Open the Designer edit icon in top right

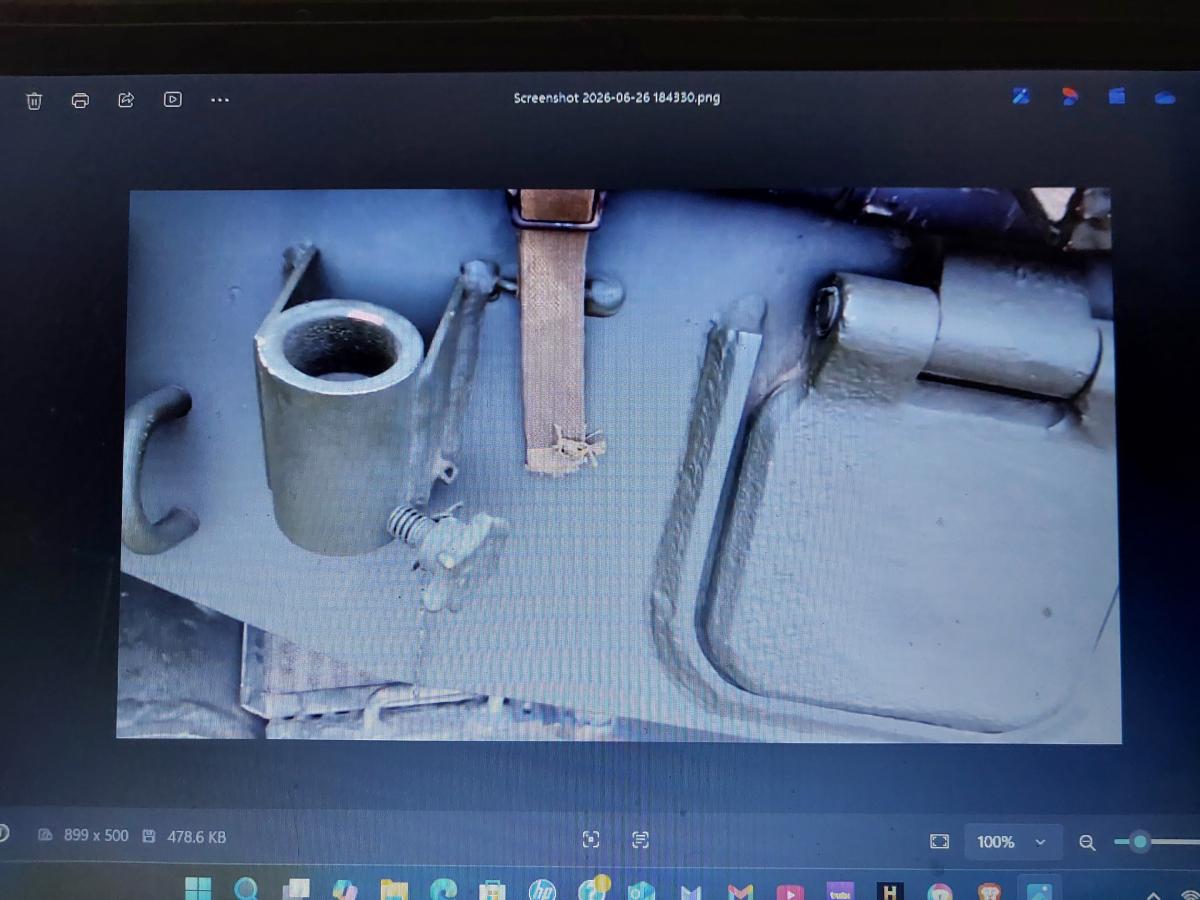[x=1021, y=96]
